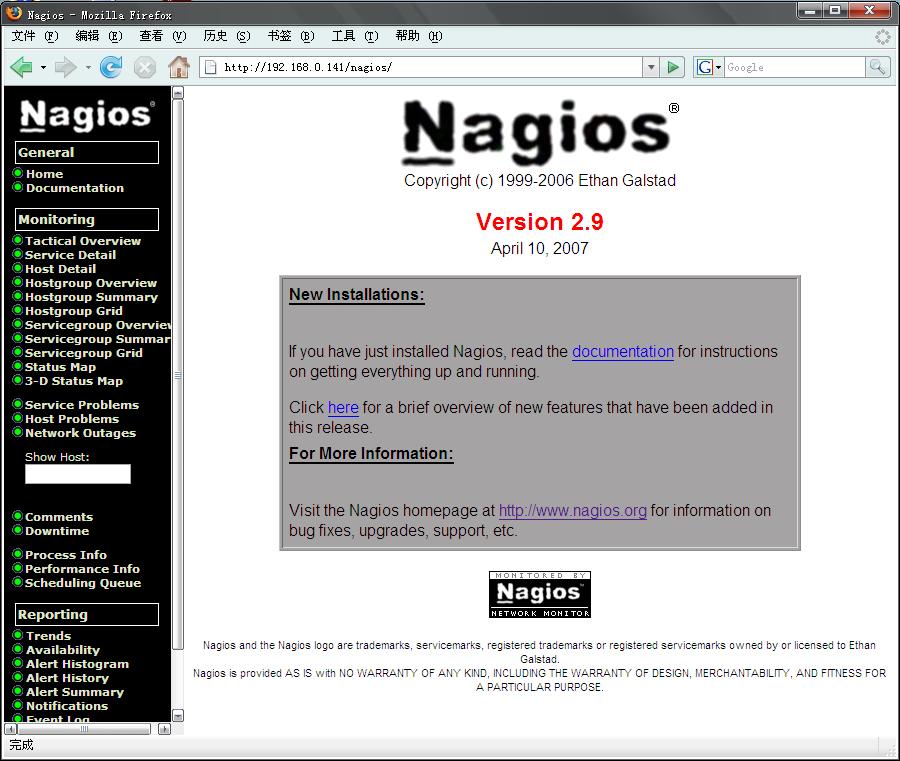Viewport: 900px width, 761px height.
Task: Open Tactical Overview in the sidebar
Action: tap(83, 241)
